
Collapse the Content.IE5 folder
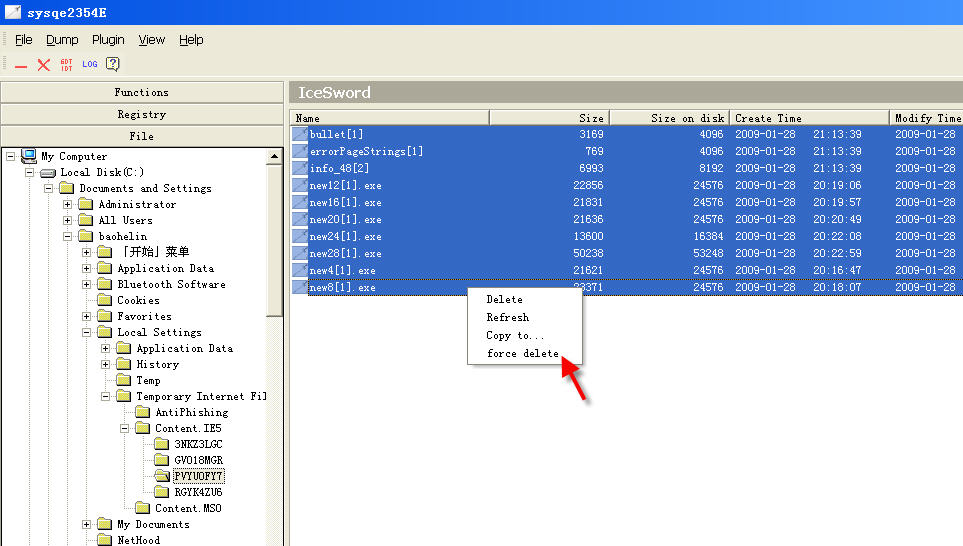click(x=125, y=428)
